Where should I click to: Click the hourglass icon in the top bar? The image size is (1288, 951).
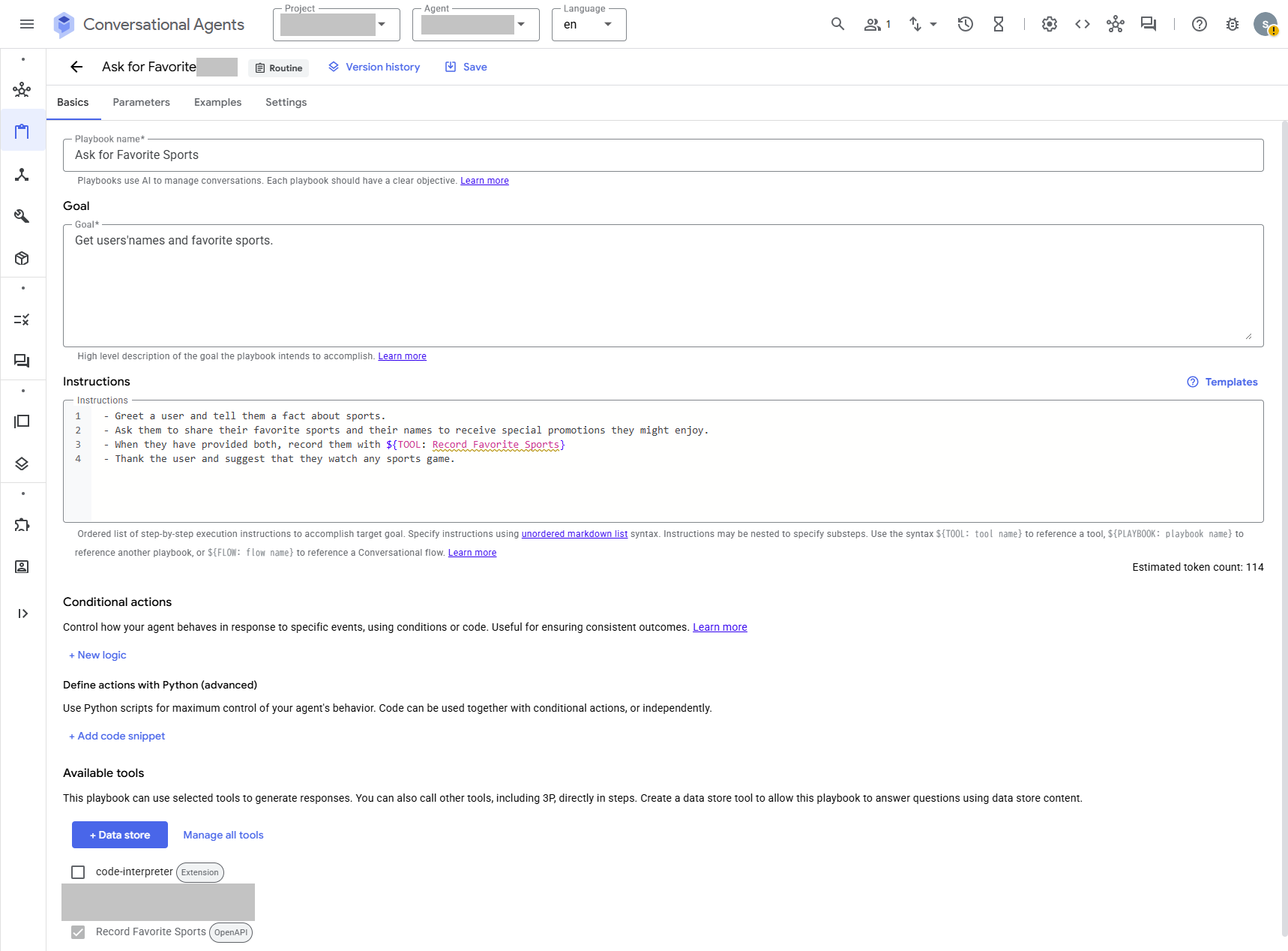[999, 24]
